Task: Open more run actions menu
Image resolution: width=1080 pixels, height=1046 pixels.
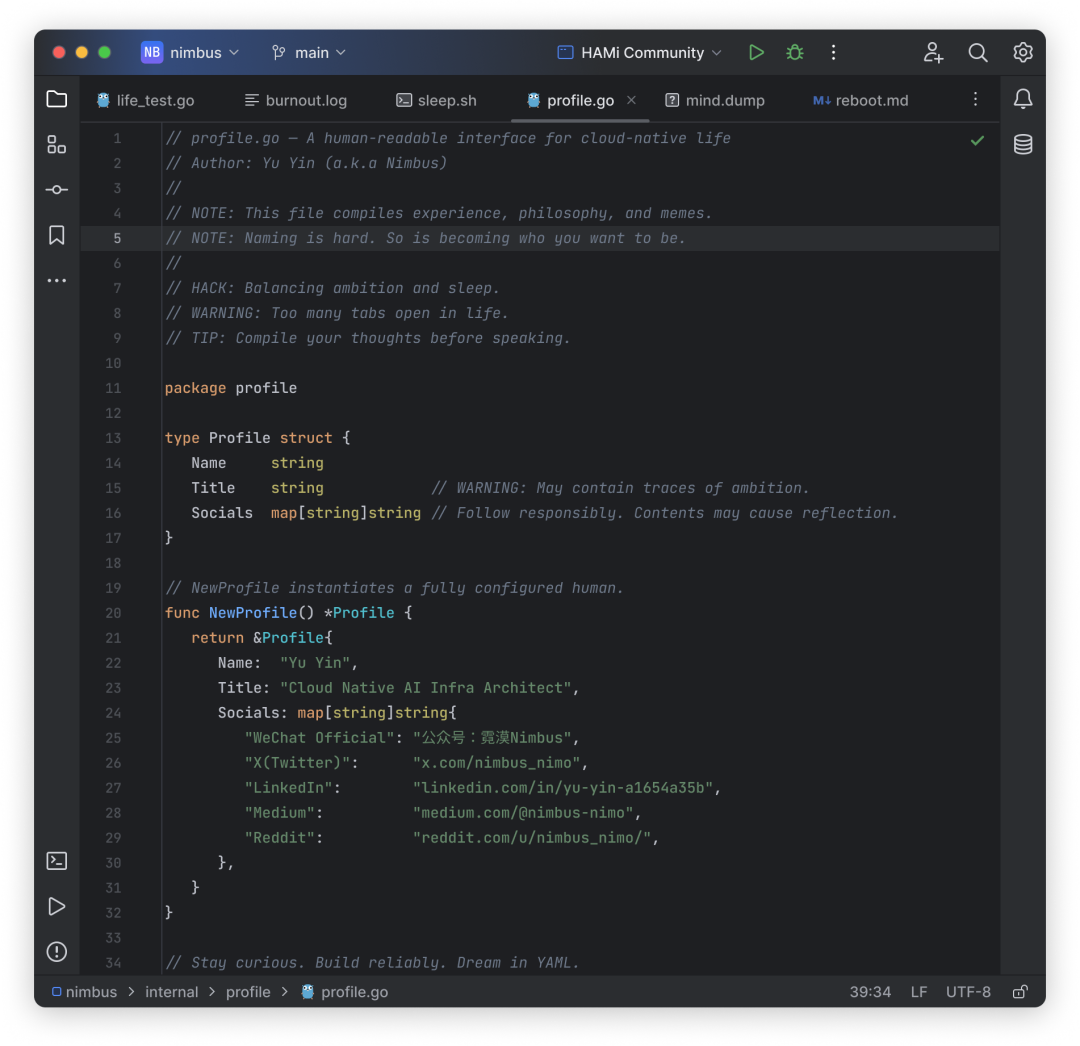Action: point(833,52)
